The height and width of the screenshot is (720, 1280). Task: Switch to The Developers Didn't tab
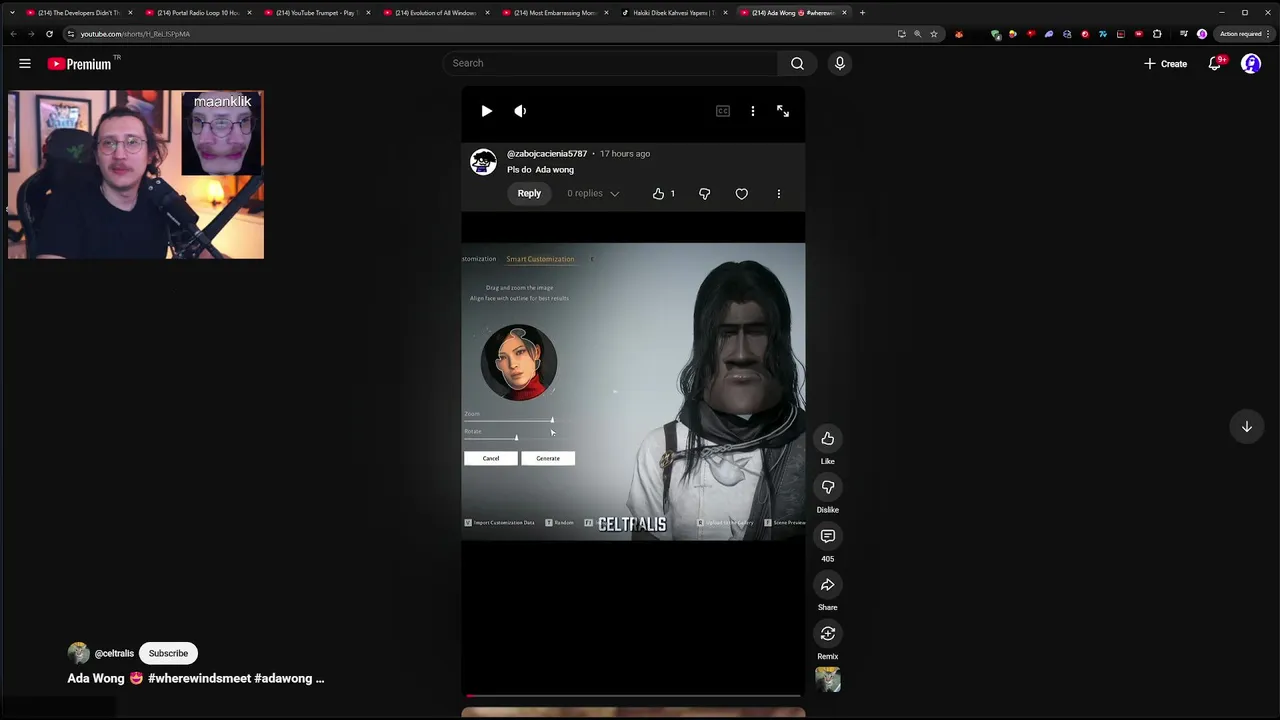pyautogui.click(x=80, y=13)
